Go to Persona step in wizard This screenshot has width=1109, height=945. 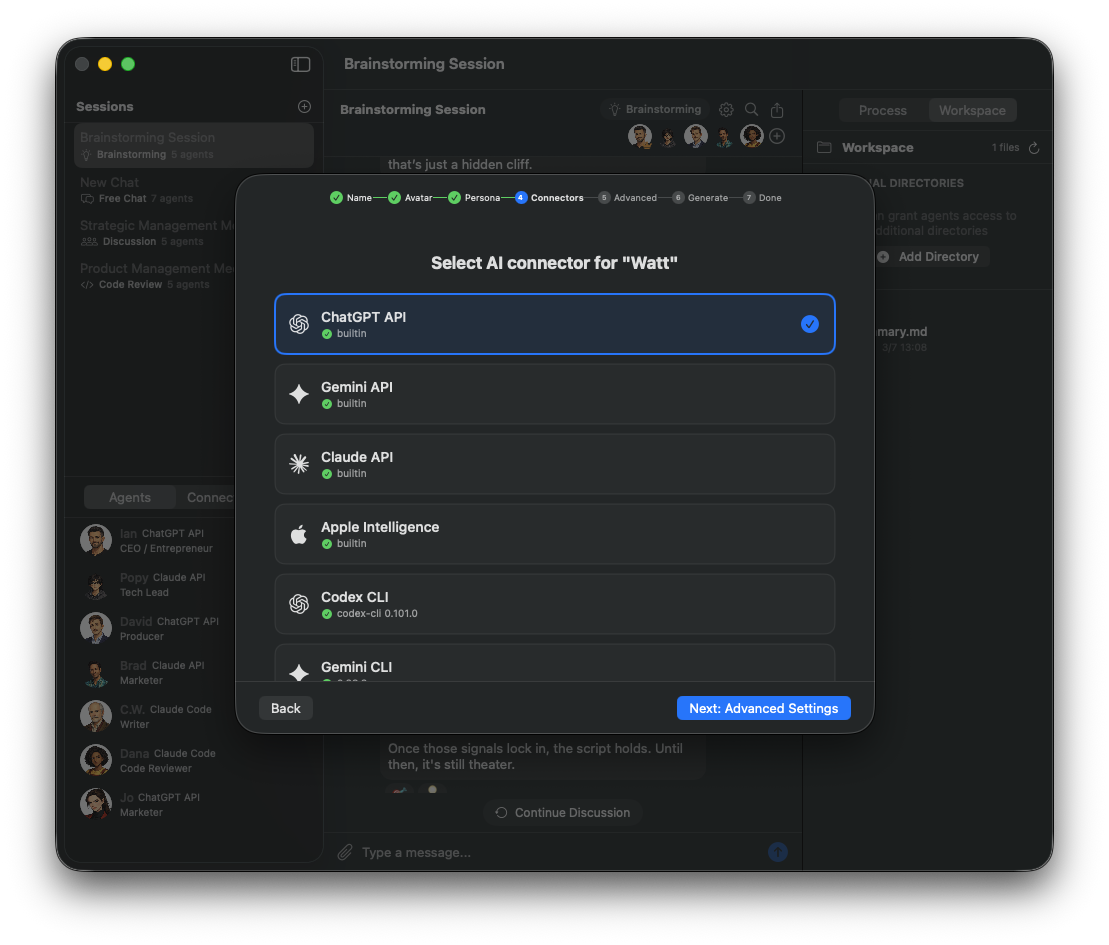pyautogui.click(x=475, y=198)
